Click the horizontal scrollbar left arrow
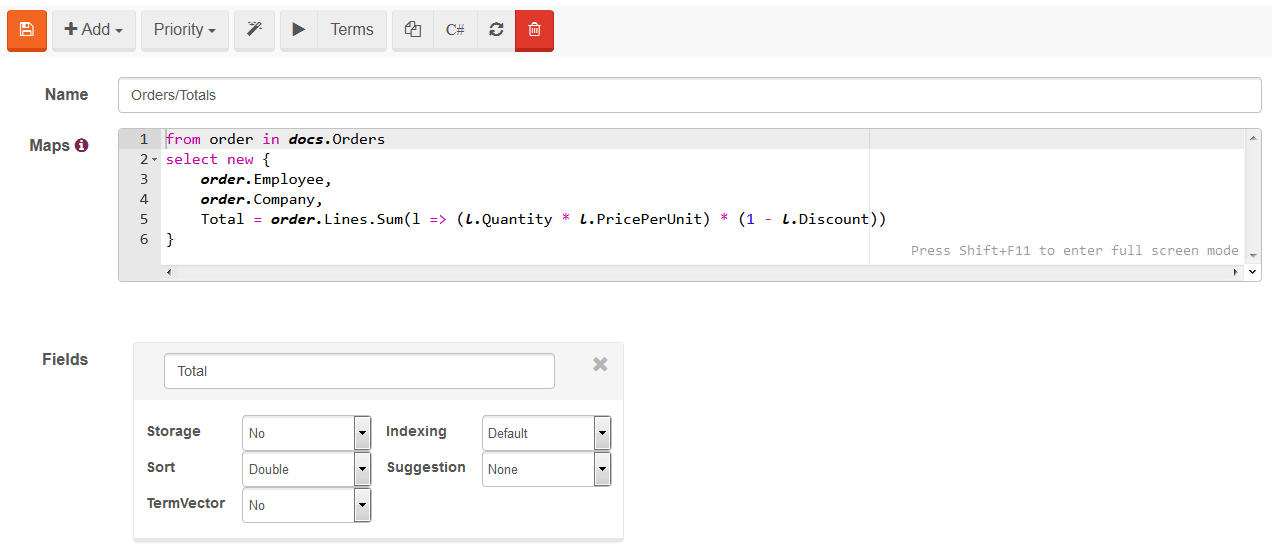Screen dimensions: 1272x552 tap(168, 272)
